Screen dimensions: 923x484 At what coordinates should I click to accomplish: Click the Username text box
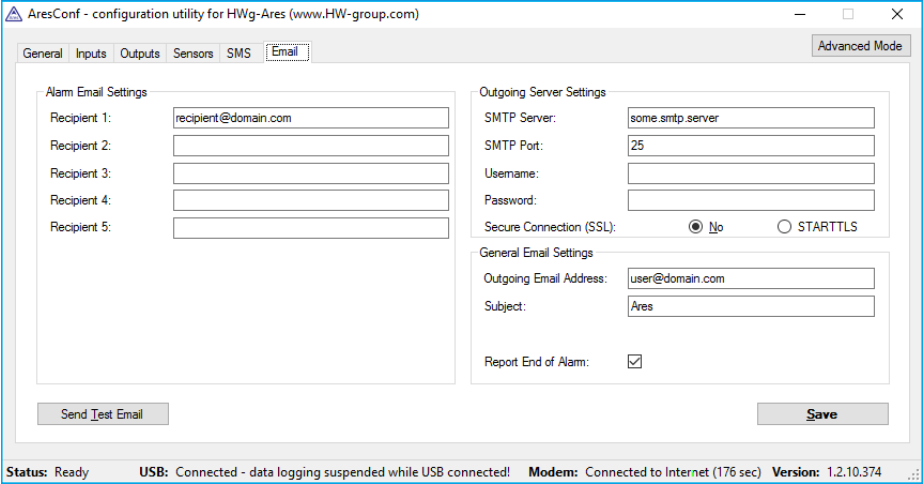coord(750,173)
